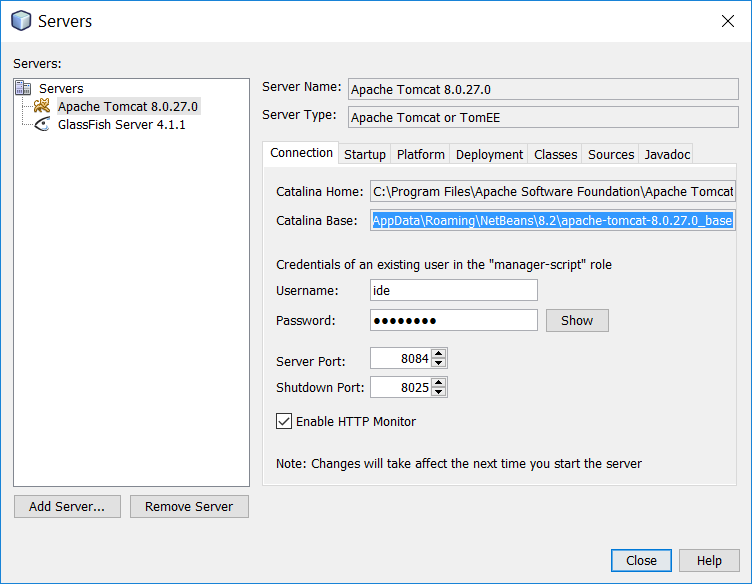Open Help for the Servers dialog
This screenshot has height=584, width=752.
[709, 561]
